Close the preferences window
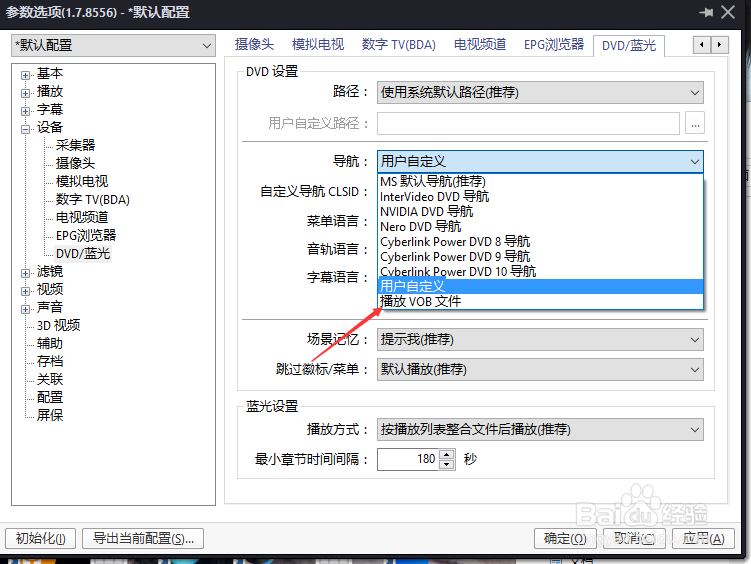 (728, 12)
